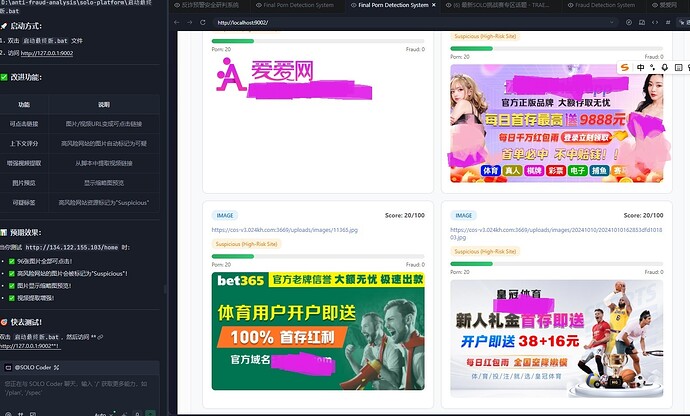Click IMAGE badge on the 11365.jpg card
Viewport: 690px width, 416px height.
(225, 216)
